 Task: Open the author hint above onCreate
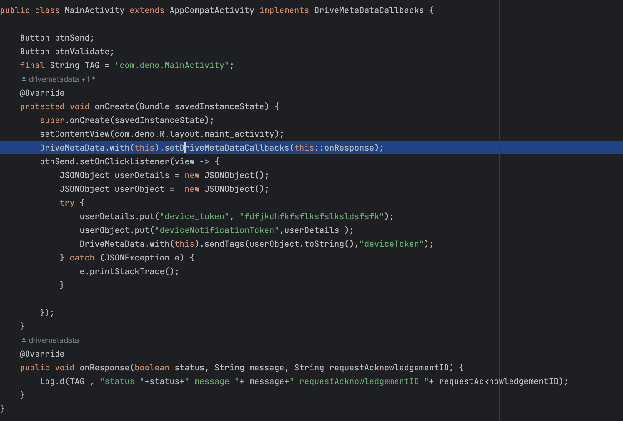[x=58, y=79]
